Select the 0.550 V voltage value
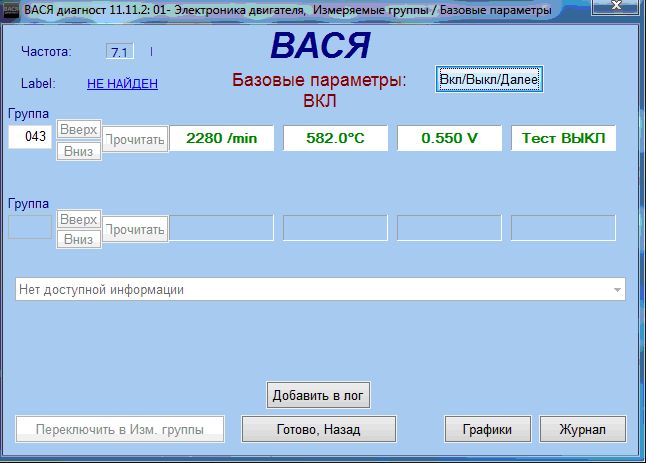The image size is (646, 463). pos(449,138)
